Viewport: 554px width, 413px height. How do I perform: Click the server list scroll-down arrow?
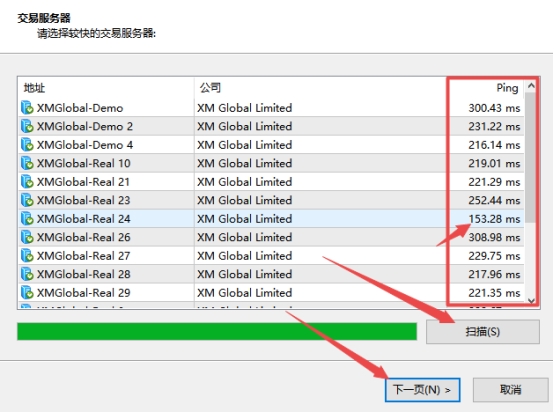tap(531, 301)
